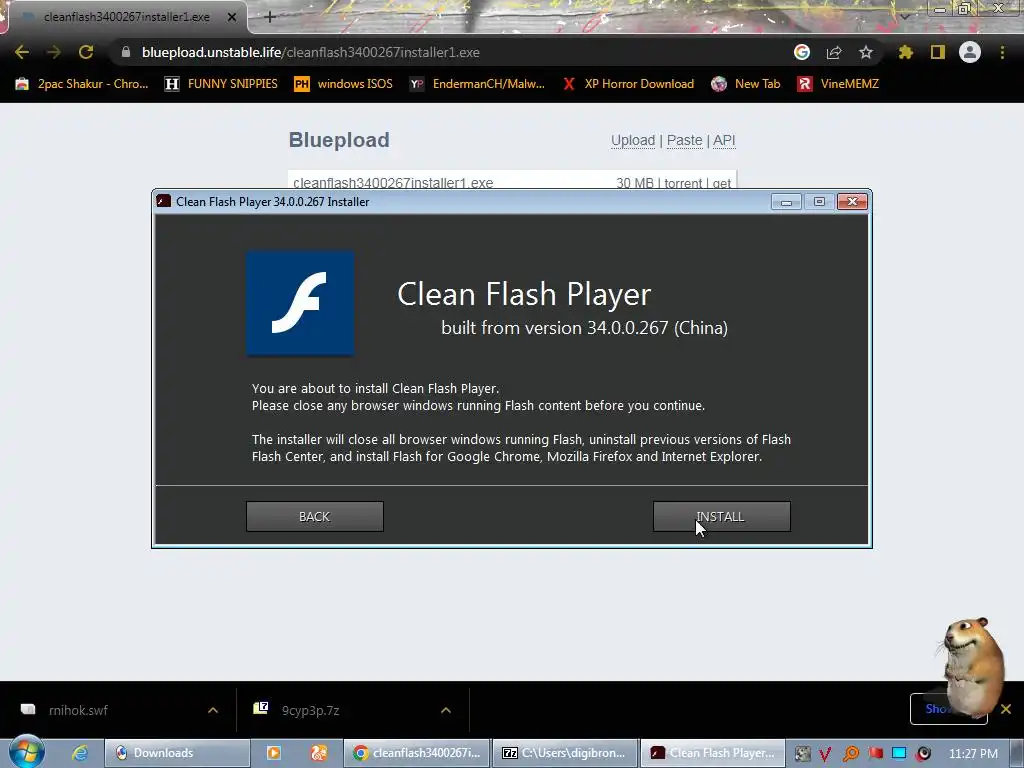The height and width of the screenshot is (768, 1024).
Task: Click the red flag Action Center tray icon
Action: 875,754
